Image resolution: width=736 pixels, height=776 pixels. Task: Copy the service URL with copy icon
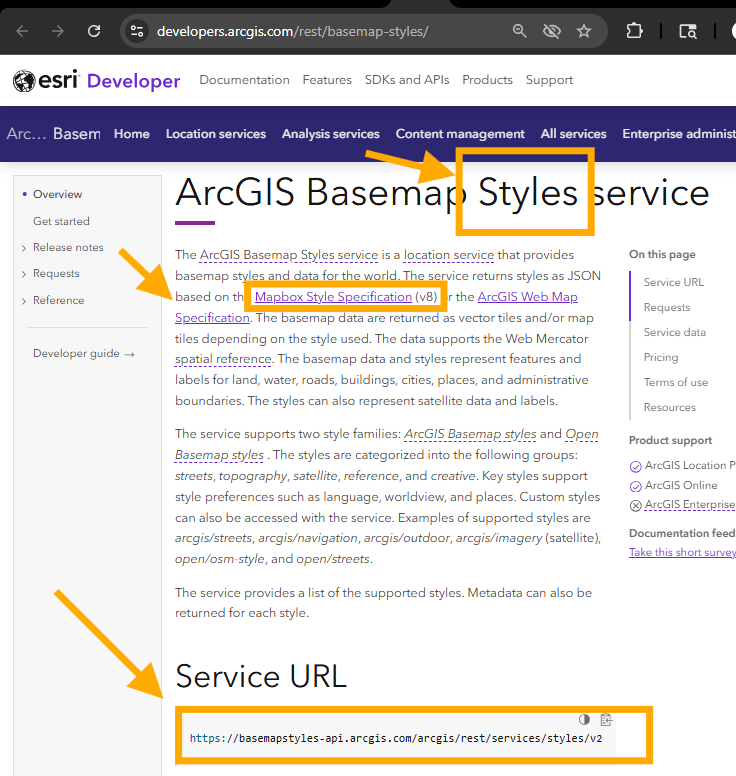click(606, 720)
